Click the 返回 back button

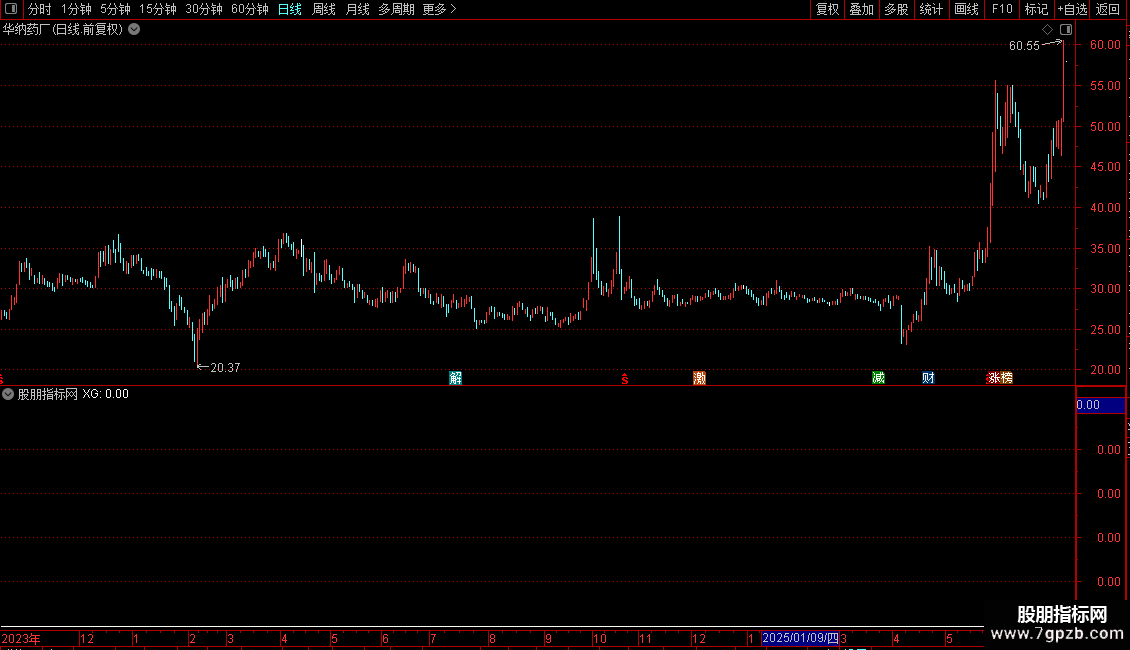[1108, 9]
